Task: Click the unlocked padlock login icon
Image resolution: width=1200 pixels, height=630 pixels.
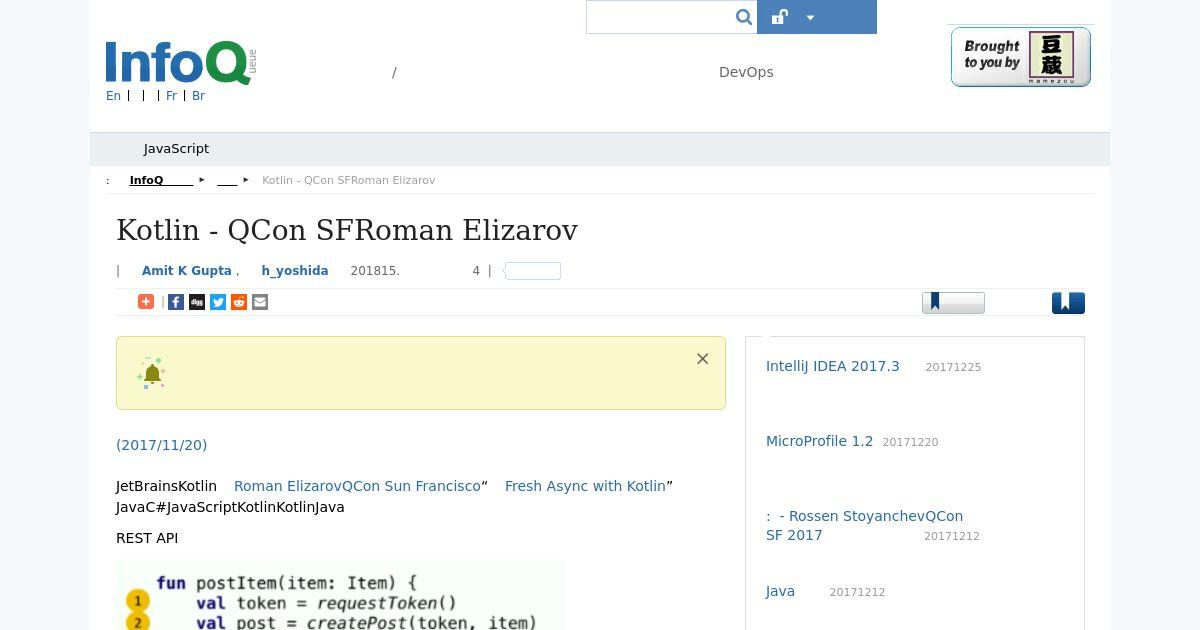Action: (780, 17)
